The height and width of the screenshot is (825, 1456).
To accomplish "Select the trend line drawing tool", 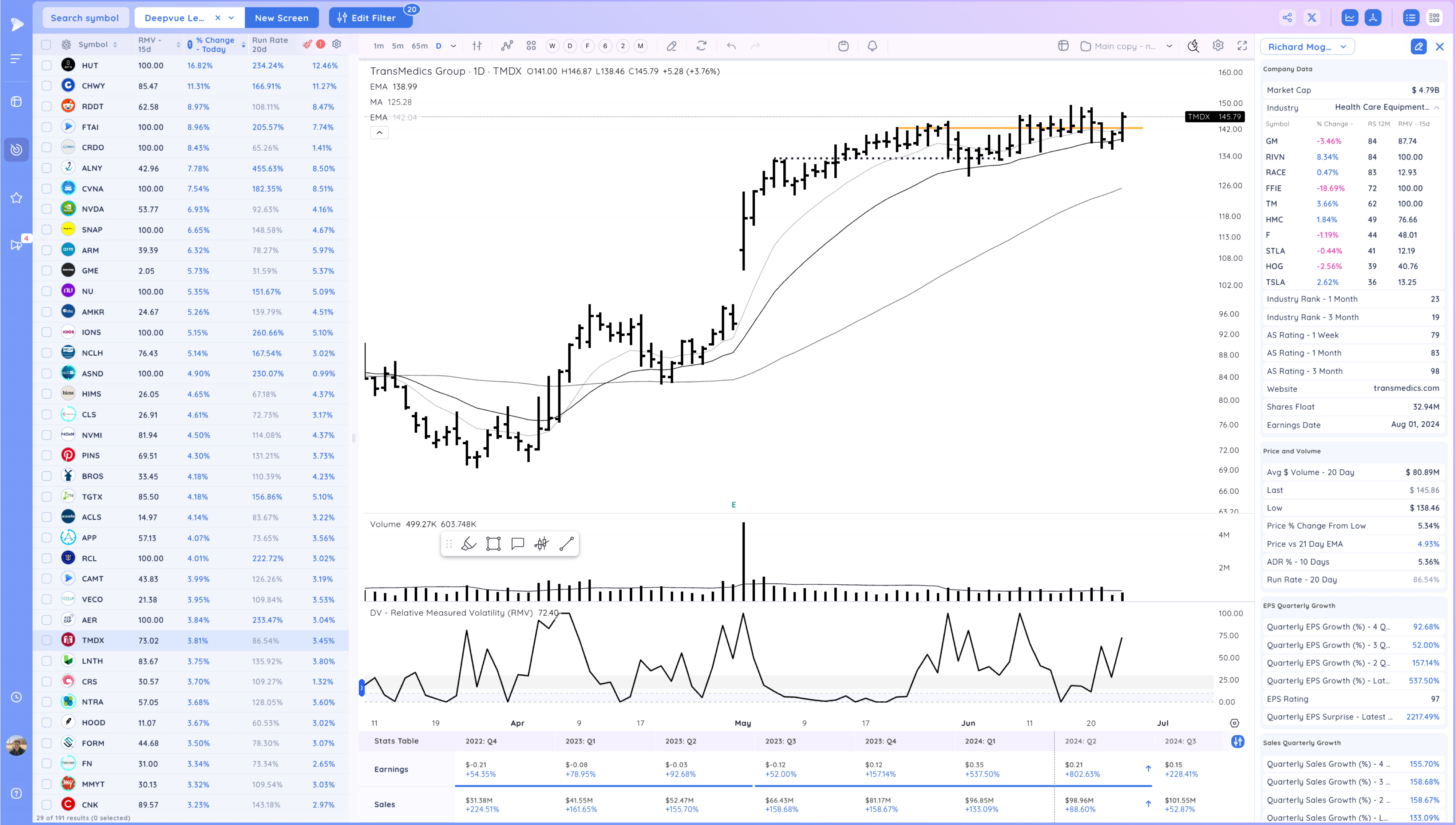I will point(566,544).
